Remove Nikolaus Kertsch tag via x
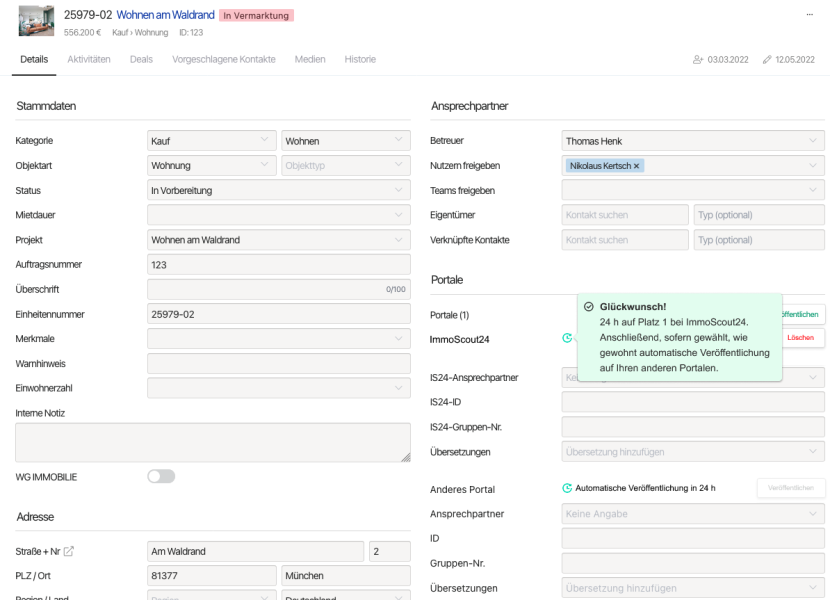 coord(636,166)
